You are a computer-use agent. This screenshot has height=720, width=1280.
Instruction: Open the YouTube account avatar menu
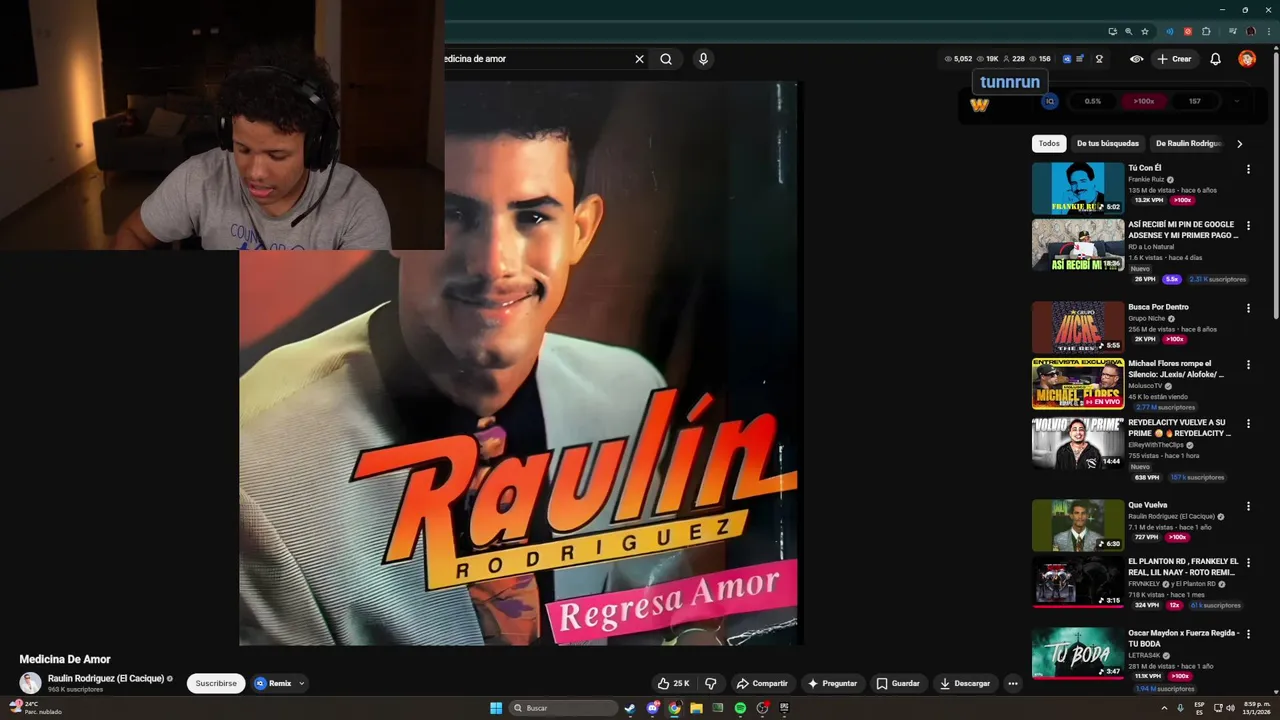pos(1247,59)
